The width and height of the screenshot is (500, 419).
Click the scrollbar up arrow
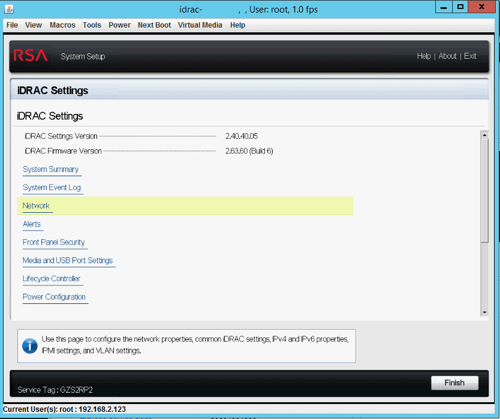point(485,135)
